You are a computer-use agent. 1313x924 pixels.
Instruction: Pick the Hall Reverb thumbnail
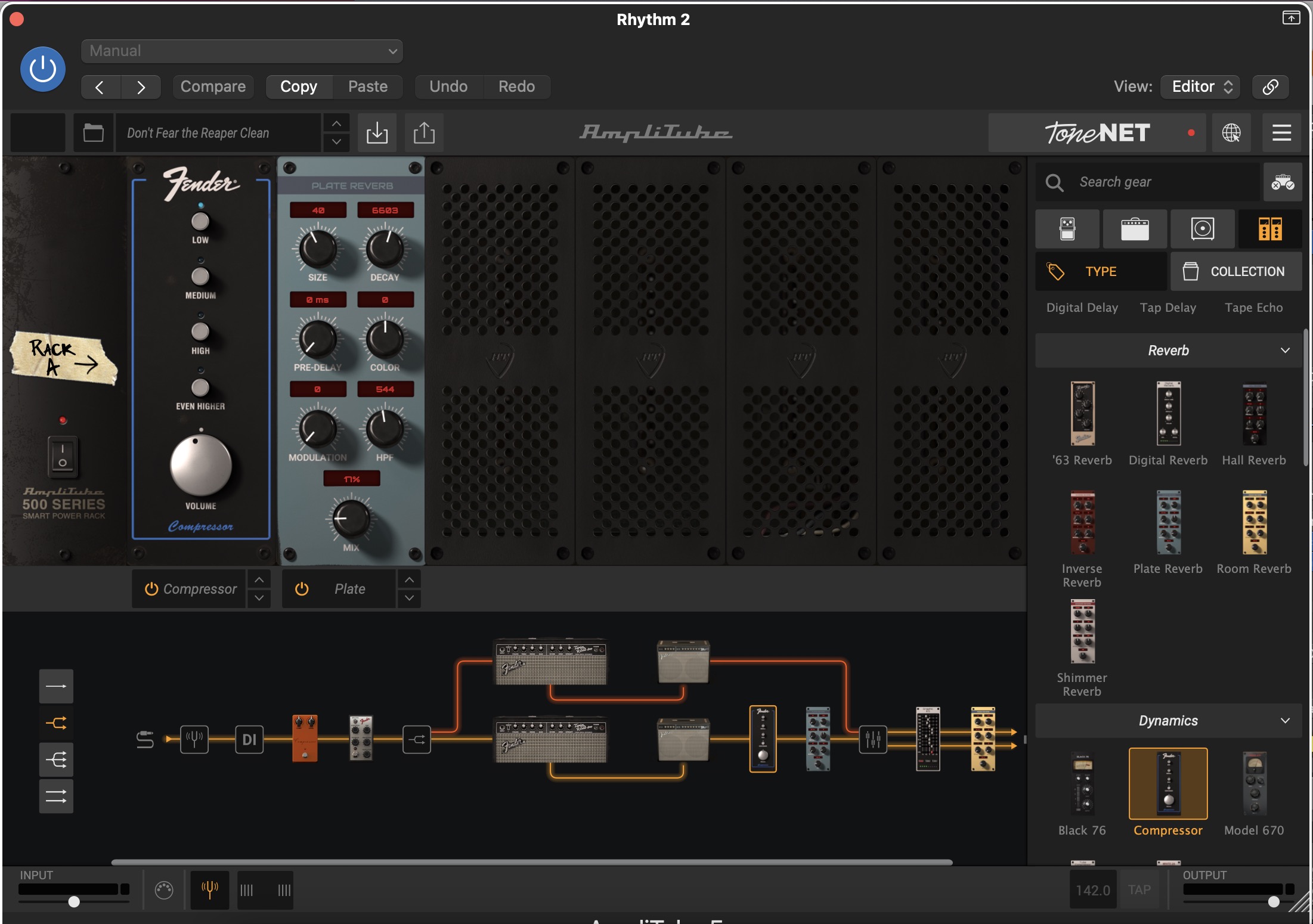[x=1255, y=414]
